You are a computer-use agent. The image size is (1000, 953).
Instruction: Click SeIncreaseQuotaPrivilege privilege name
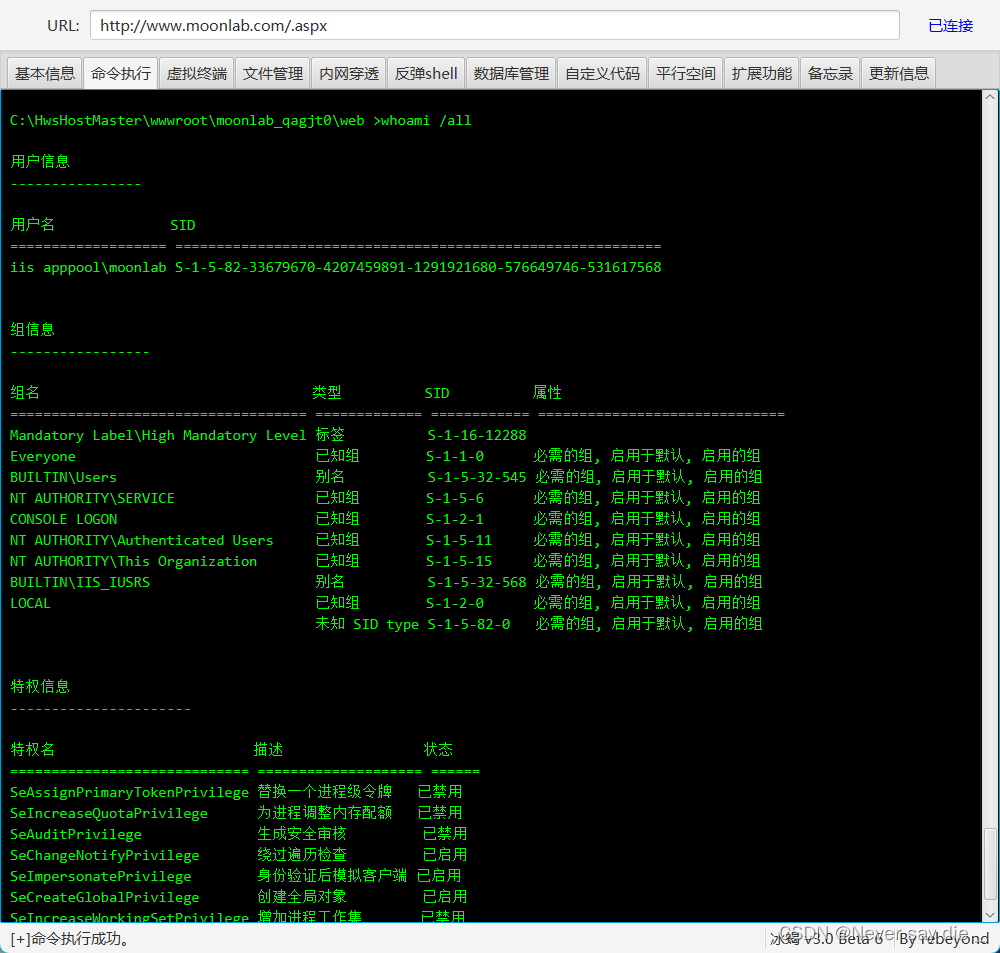click(x=108, y=813)
